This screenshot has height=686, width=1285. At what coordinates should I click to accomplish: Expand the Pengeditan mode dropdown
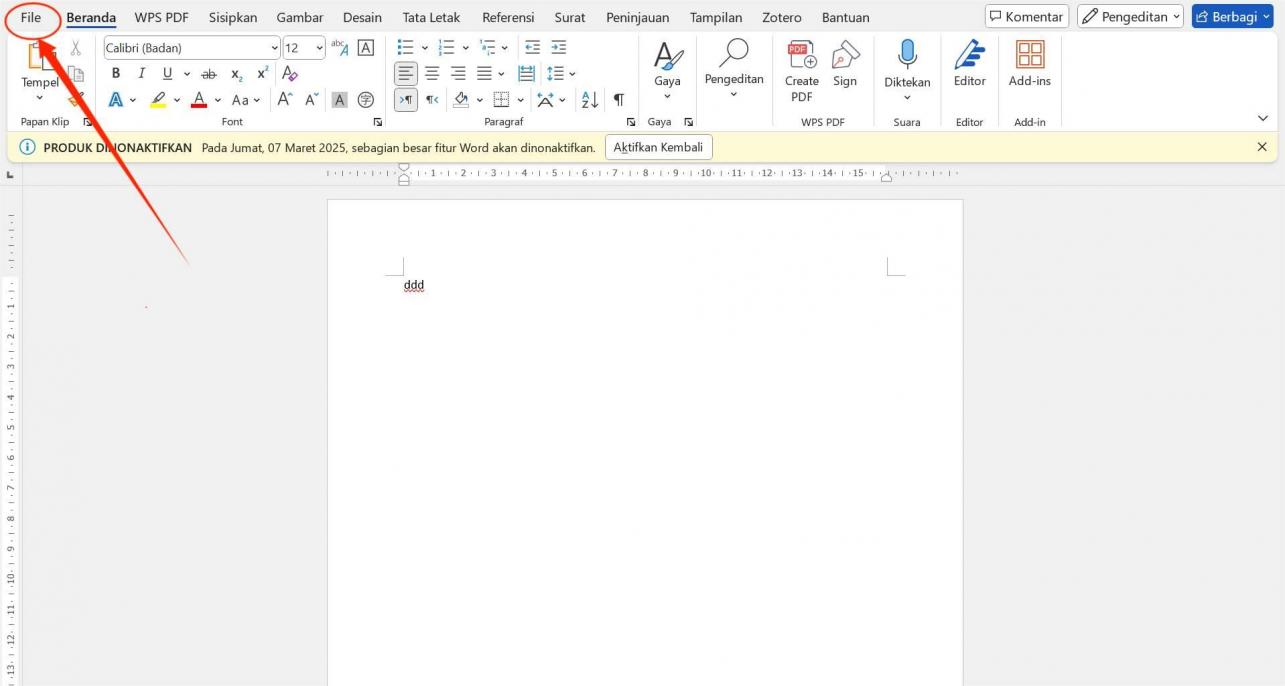pos(1130,17)
